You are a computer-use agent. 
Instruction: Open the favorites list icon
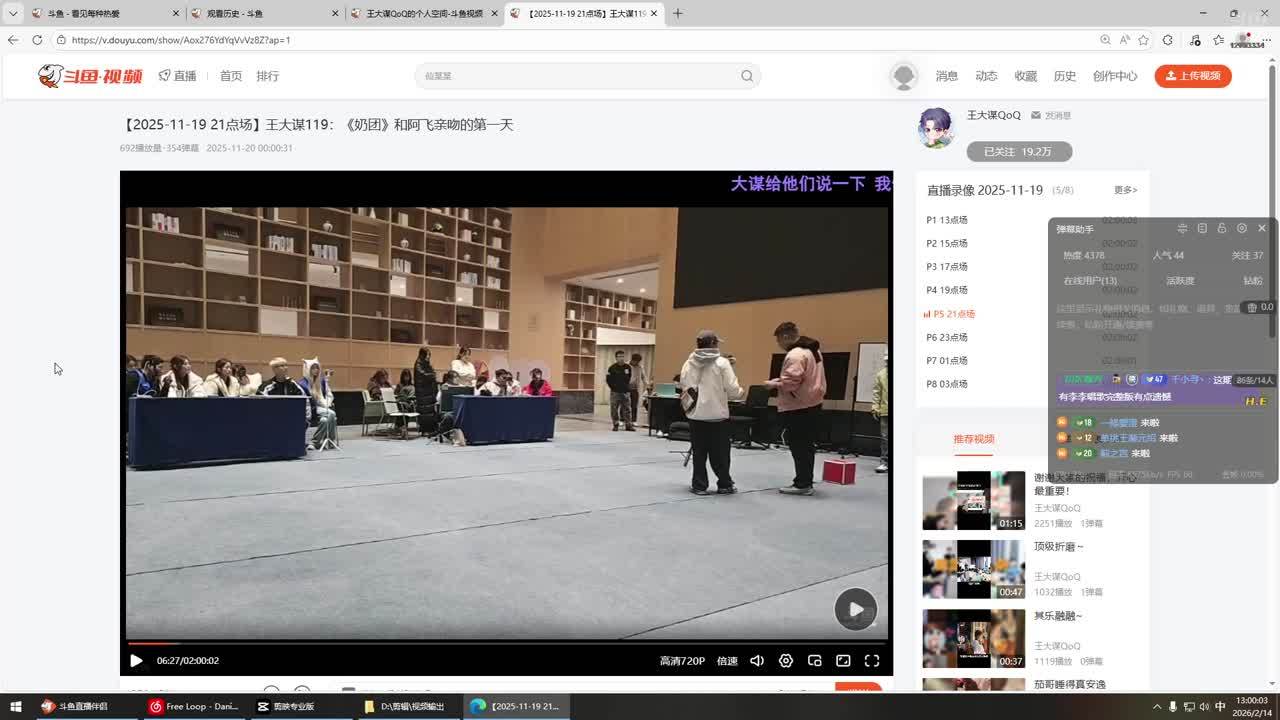pyautogui.click(x=1219, y=40)
